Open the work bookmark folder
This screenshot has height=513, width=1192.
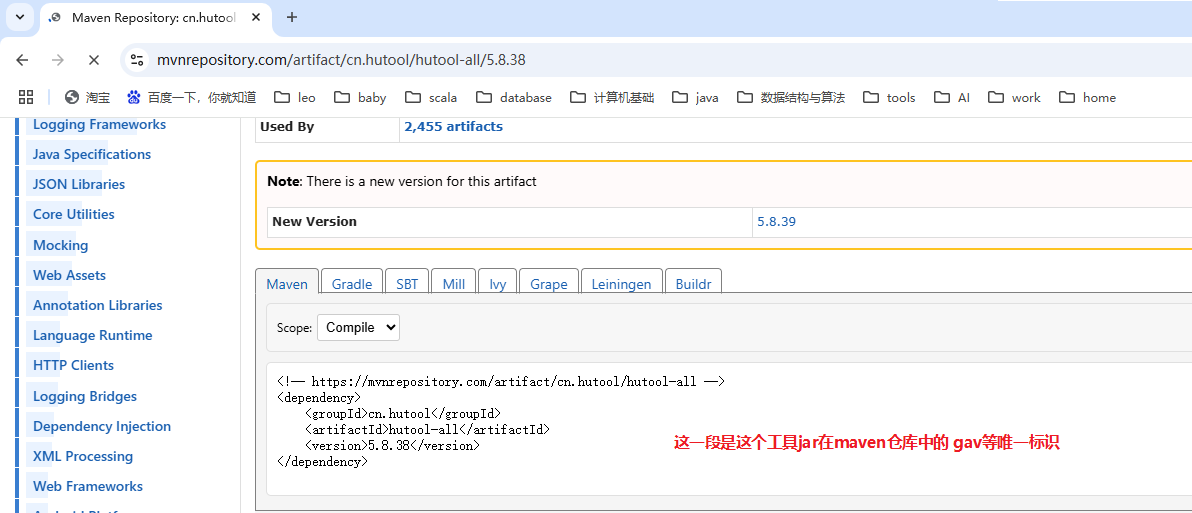coord(1014,97)
